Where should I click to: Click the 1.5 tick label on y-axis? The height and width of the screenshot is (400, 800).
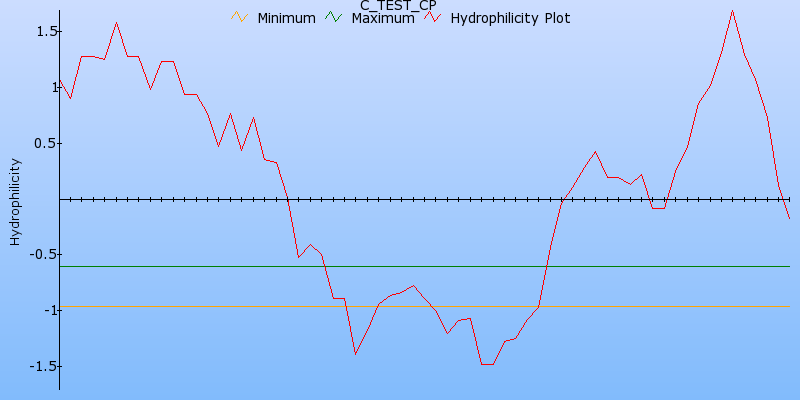coord(37,32)
